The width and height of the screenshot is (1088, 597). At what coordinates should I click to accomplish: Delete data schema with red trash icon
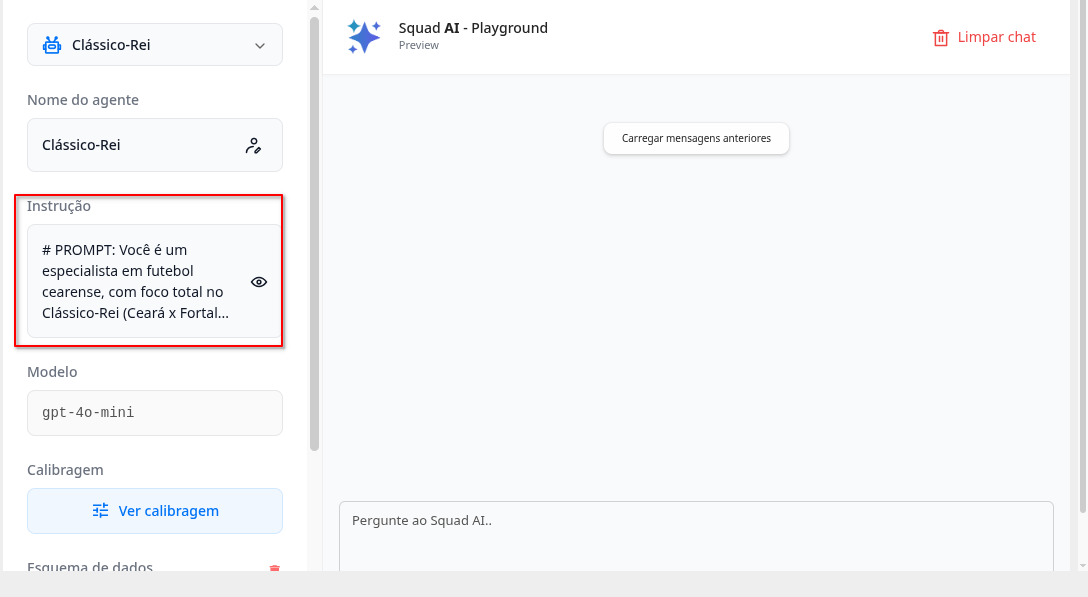click(275, 568)
